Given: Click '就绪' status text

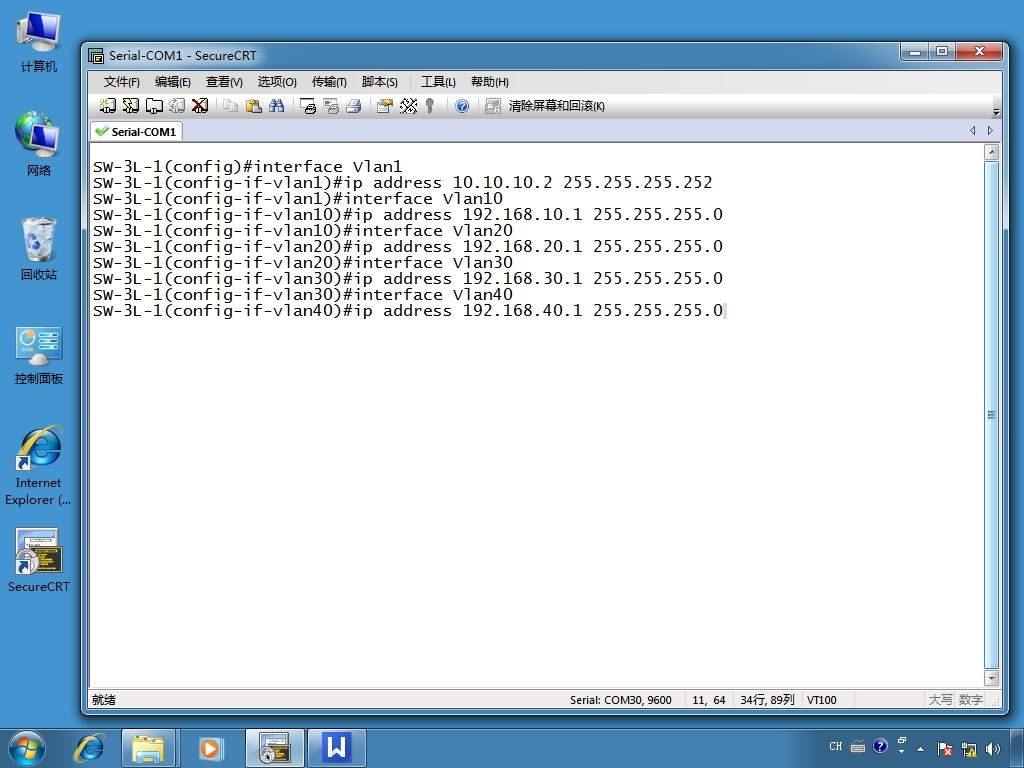Looking at the screenshot, I should 104,700.
